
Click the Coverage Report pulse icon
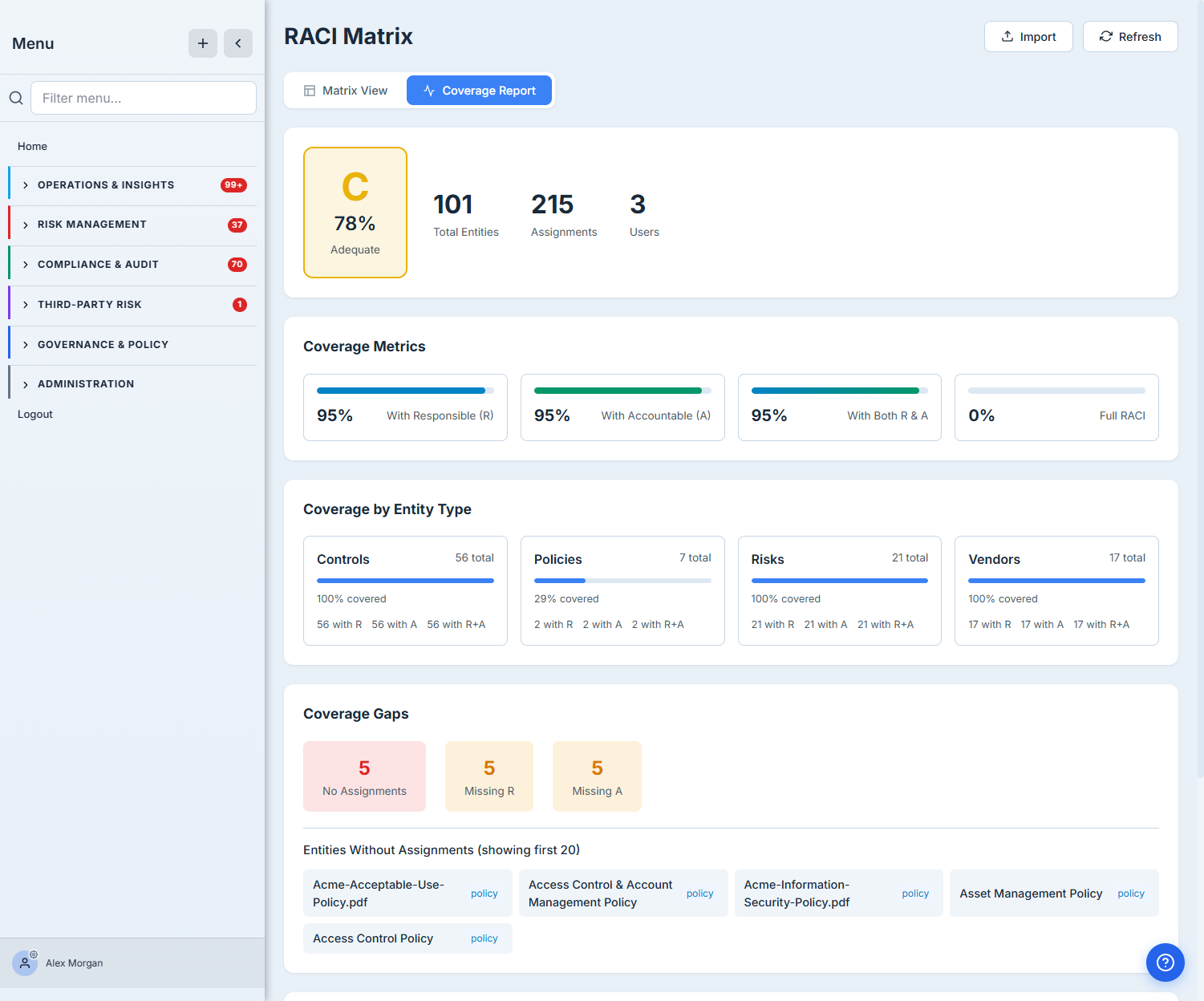pyautogui.click(x=429, y=91)
